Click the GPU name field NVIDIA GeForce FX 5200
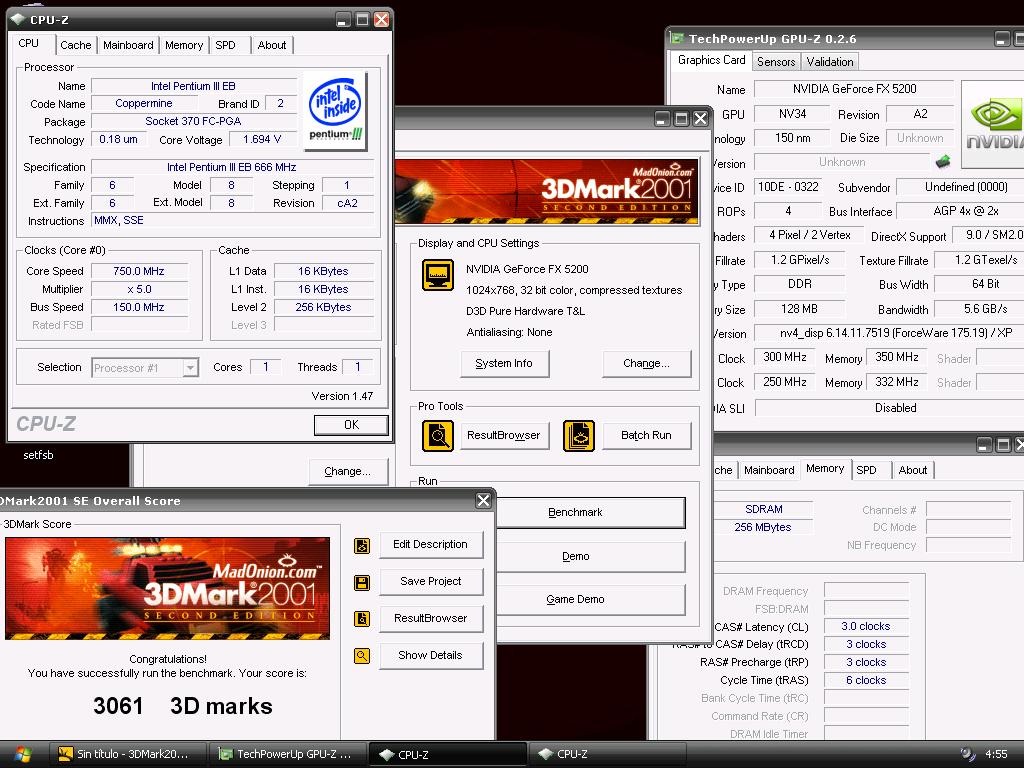 [854, 89]
